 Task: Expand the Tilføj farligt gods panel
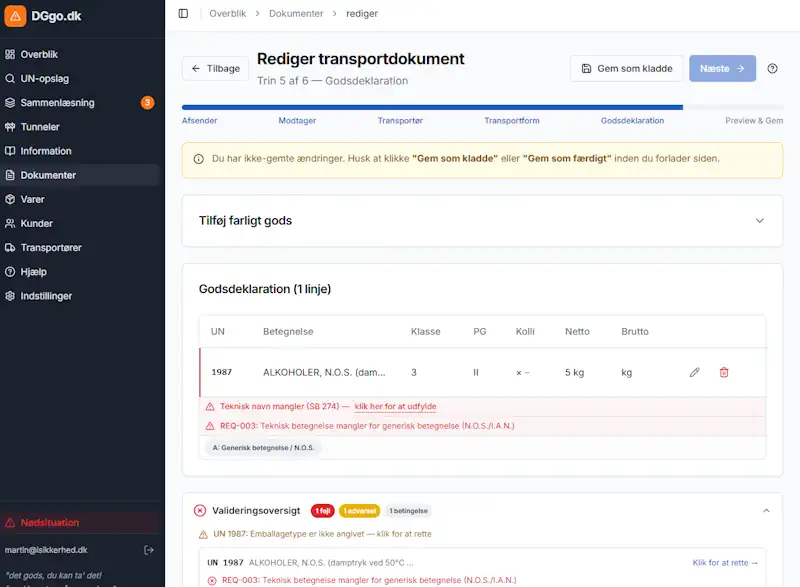[x=758, y=221]
